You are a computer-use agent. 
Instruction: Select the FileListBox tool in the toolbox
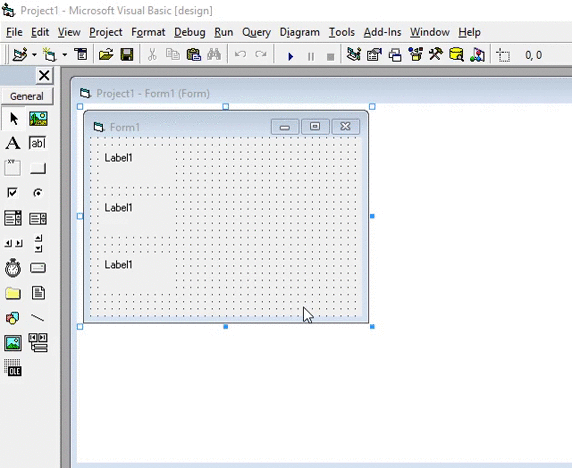coord(38,293)
